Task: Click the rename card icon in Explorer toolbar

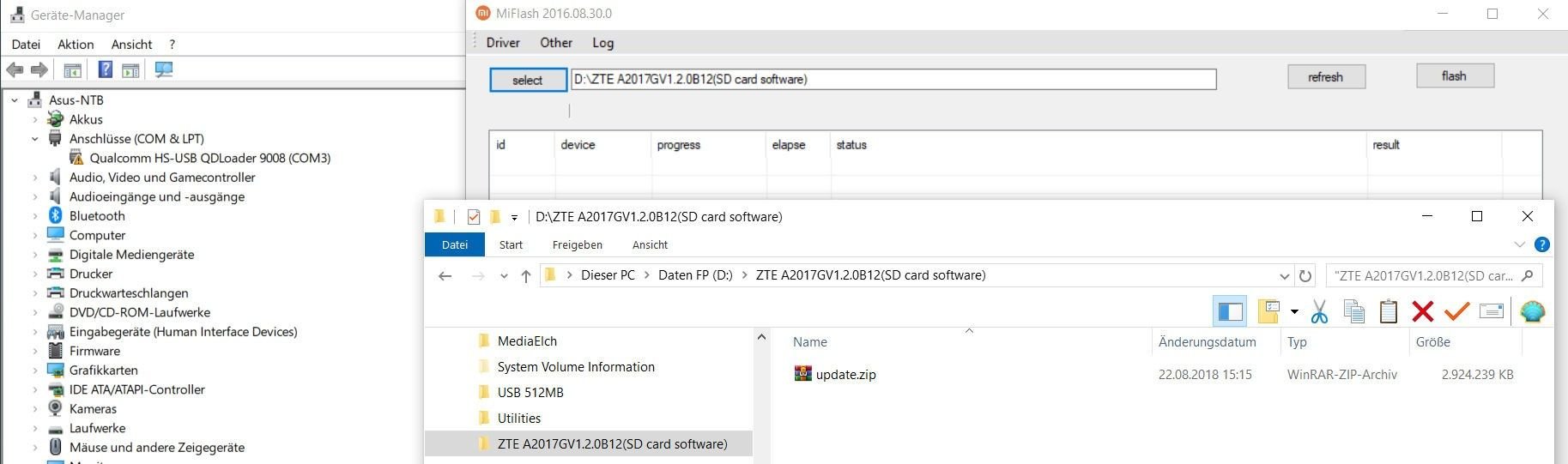Action: [1492, 311]
